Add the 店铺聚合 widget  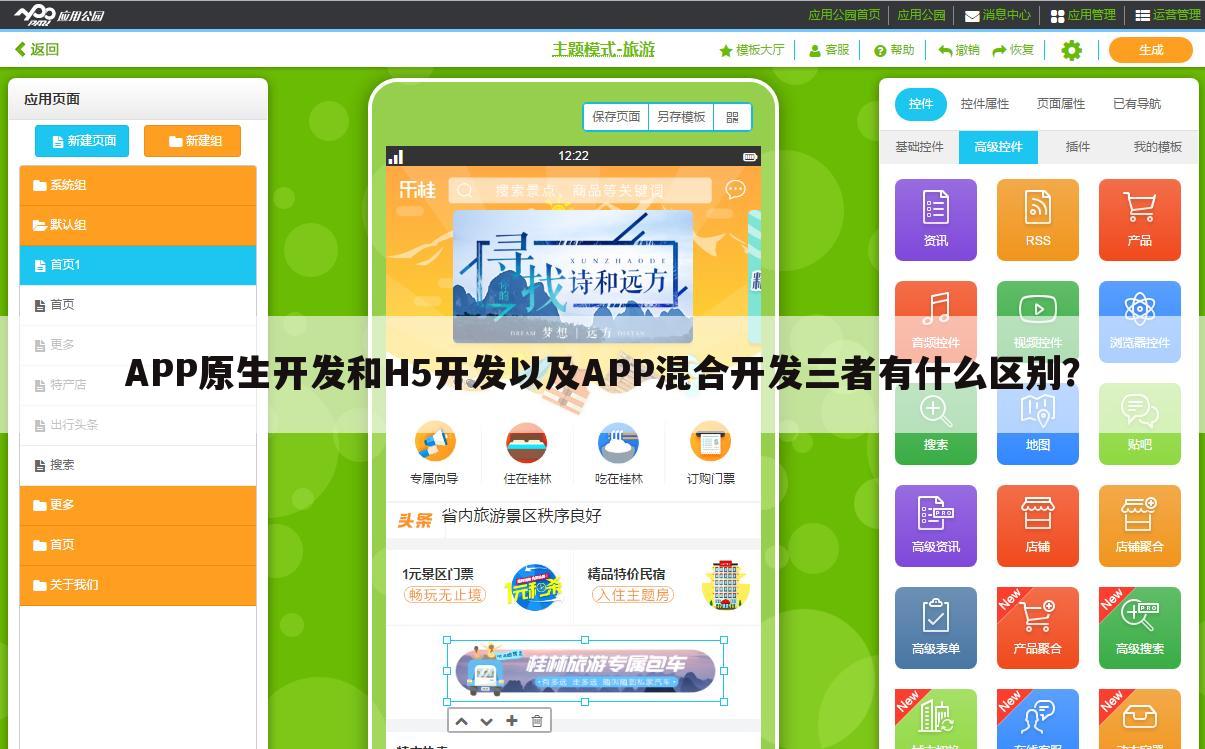[1139, 525]
